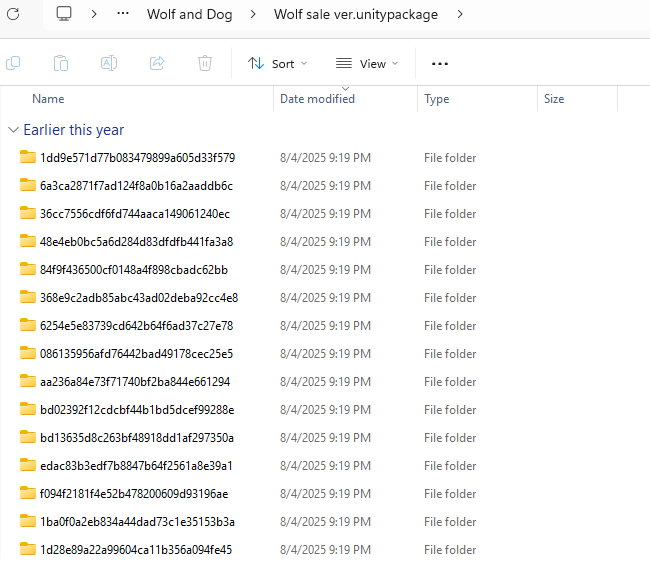The image size is (650, 565).
Task: Click folder icon of 6254e5e83739cd642b64f6ad37c27e78
Action: [28, 325]
